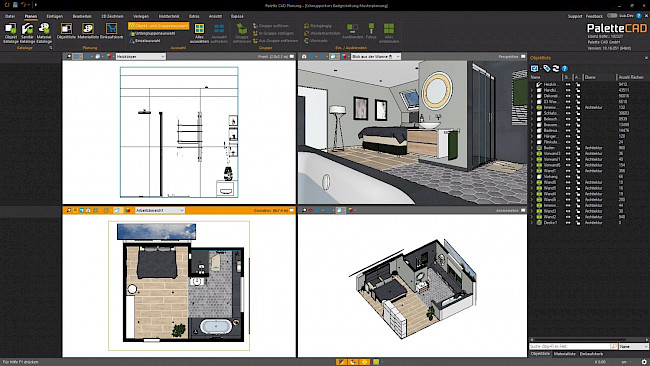The width and height of the screenshot is (650, 366).
Task: Select Untergruppenauswahl selection mode
Action: (x=152, y=33)
